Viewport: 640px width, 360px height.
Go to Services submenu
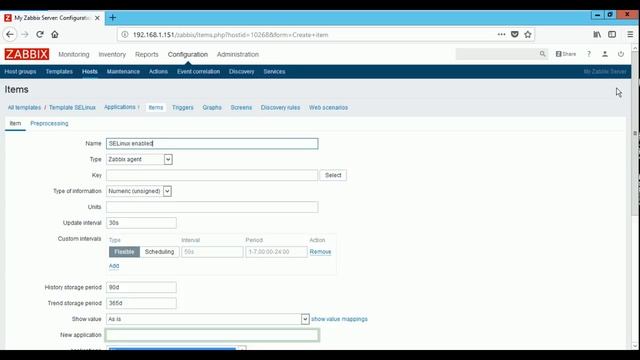[274, 71]
